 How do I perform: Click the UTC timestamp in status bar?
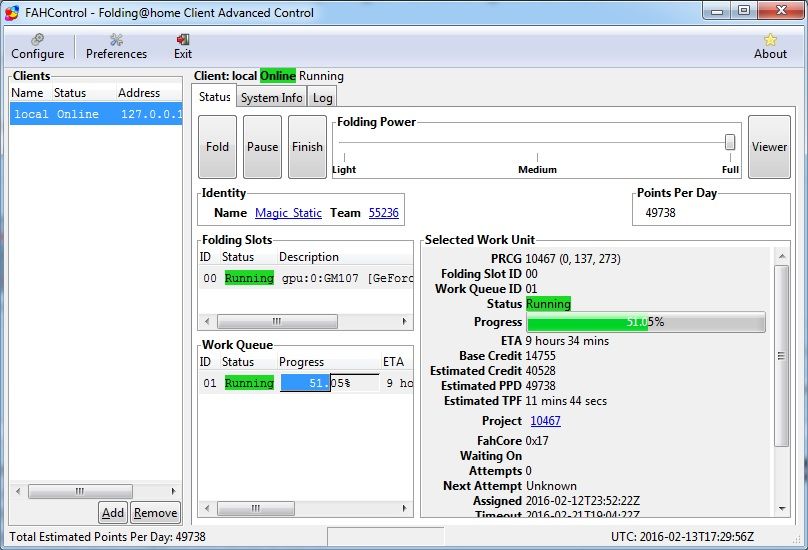point(682,537)
